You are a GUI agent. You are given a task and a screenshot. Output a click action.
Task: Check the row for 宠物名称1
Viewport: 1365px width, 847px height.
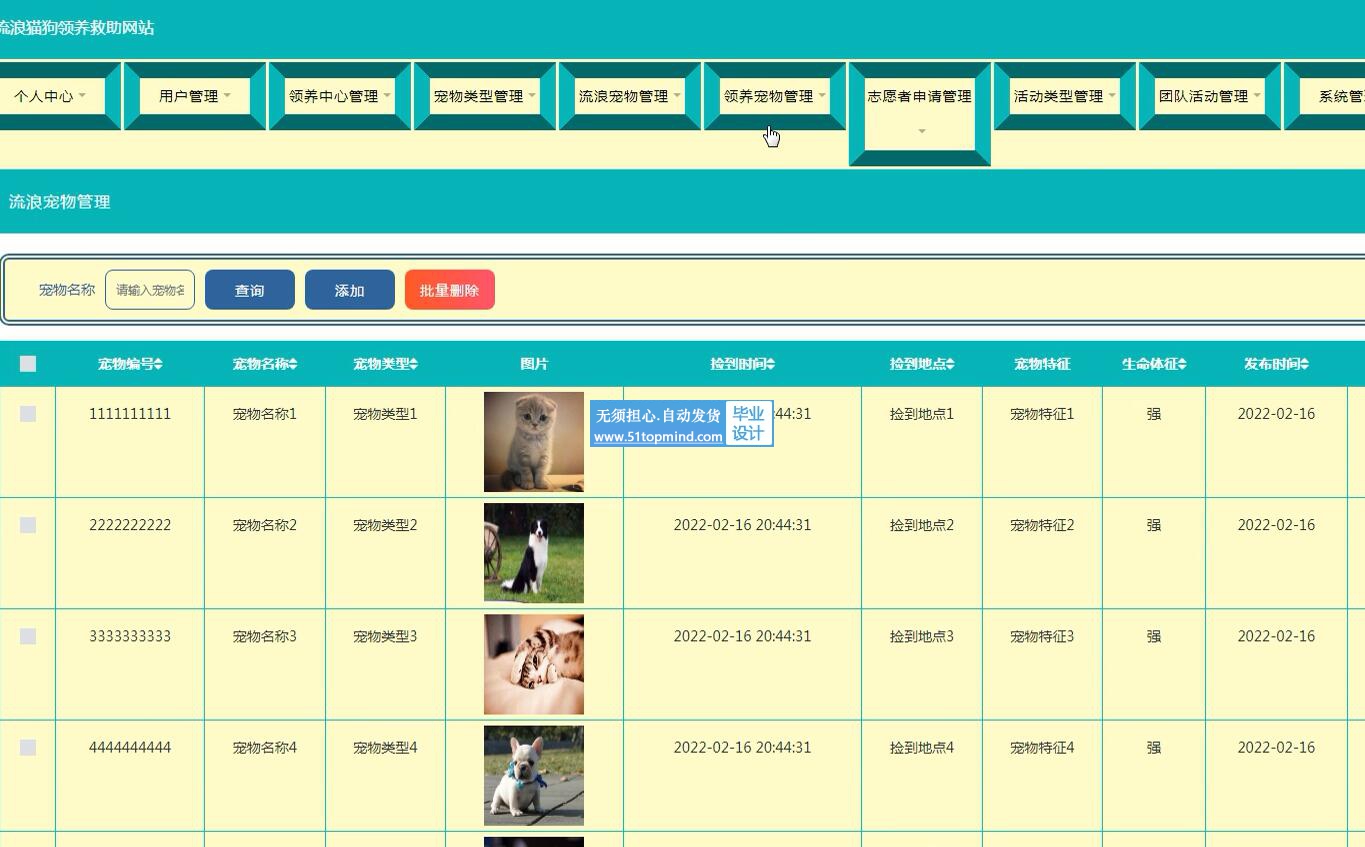pos(28,414)
